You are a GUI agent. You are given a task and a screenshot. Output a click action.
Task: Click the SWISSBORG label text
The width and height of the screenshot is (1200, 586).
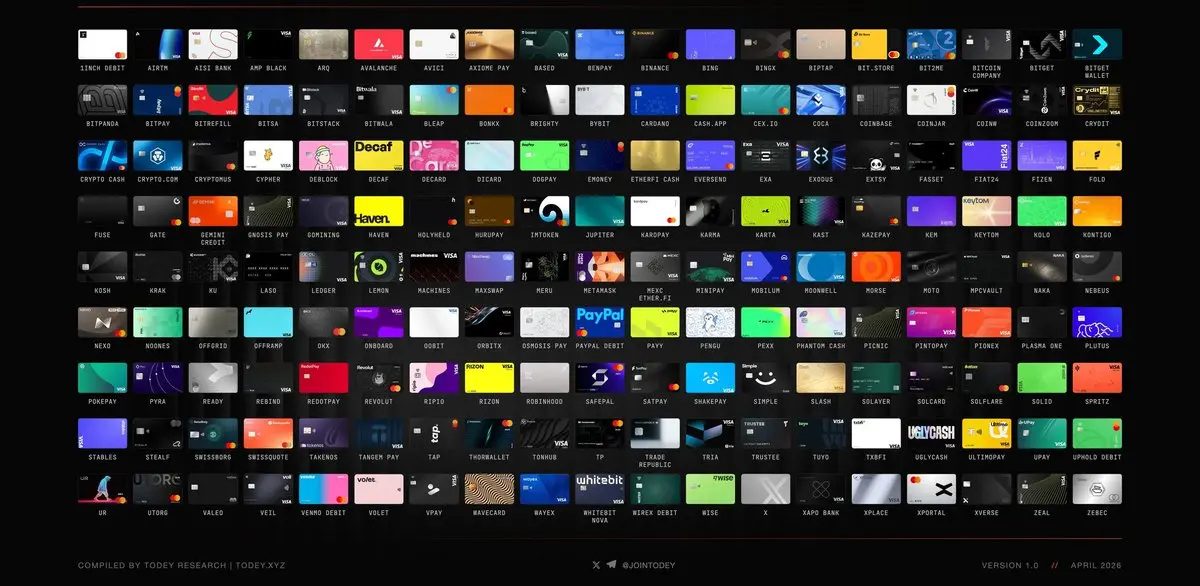[x=213, y=457]
